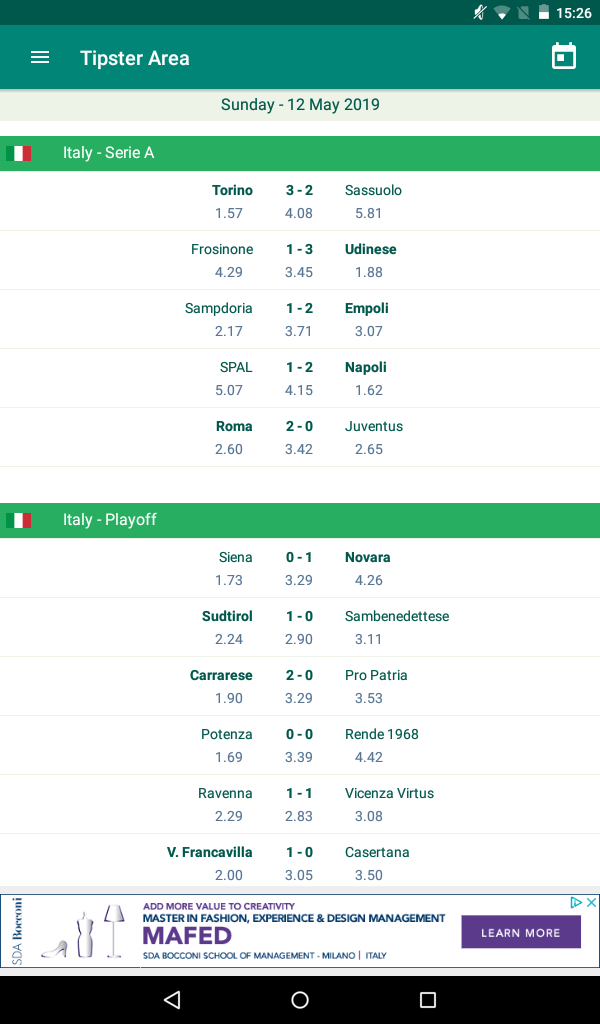
Task: Open Torino vs Sassuolo match
Action: tap(300, 201)
